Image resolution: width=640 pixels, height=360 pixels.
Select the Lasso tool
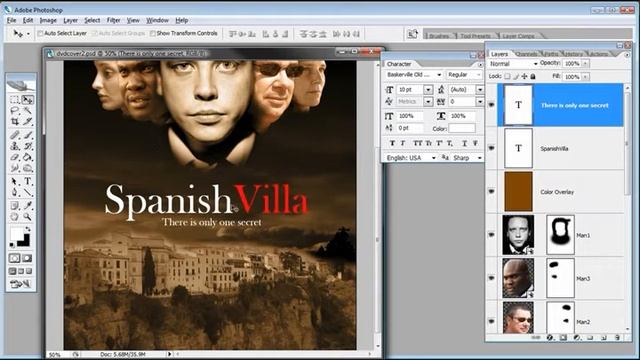pyautogui.click(x=15, y=111)
